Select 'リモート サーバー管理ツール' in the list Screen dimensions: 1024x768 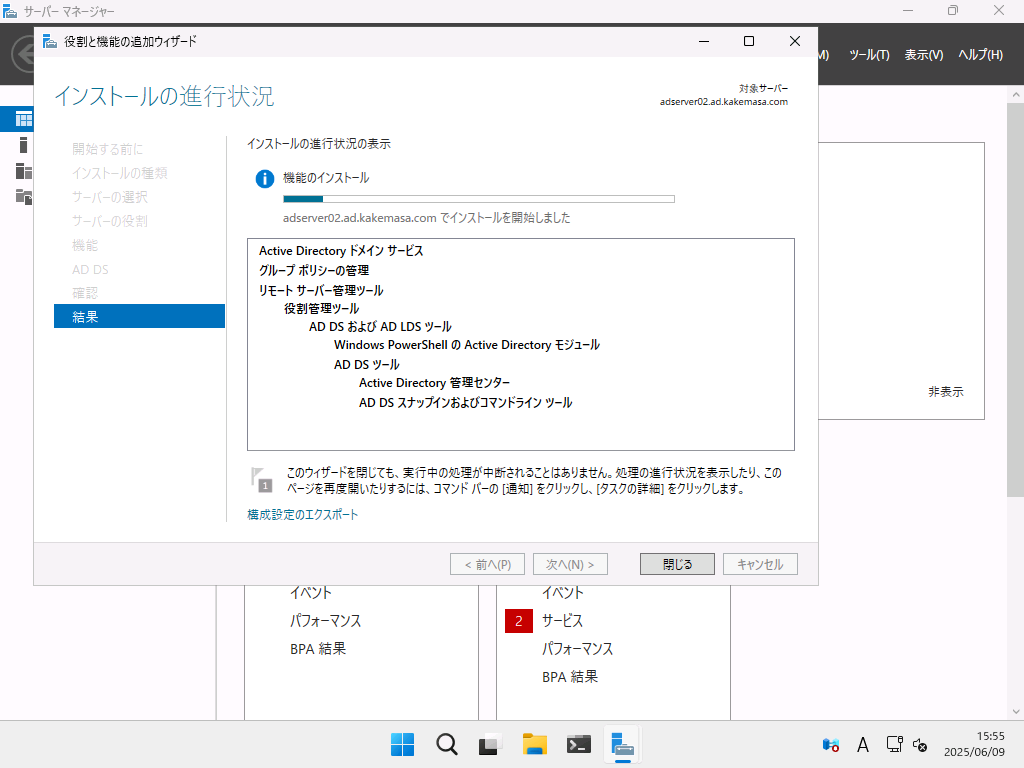point(321,290)
